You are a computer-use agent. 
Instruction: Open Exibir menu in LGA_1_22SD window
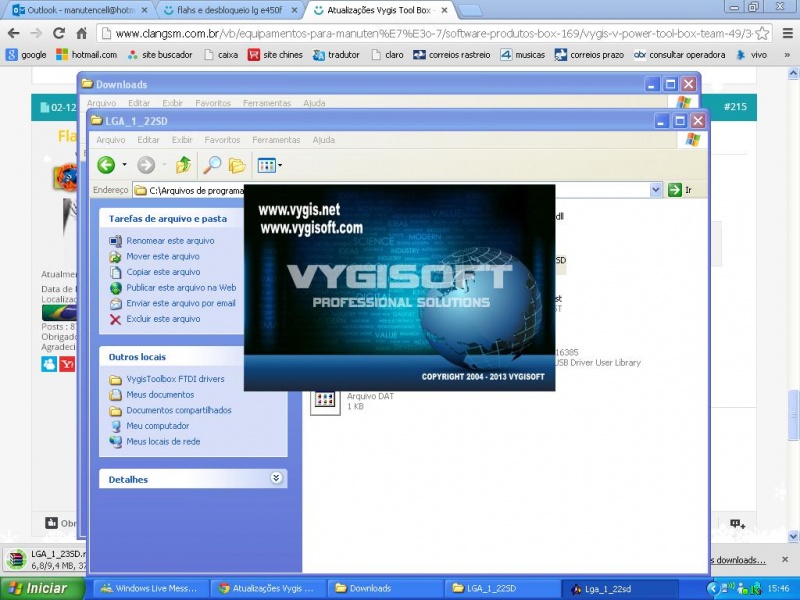point(182,140)
